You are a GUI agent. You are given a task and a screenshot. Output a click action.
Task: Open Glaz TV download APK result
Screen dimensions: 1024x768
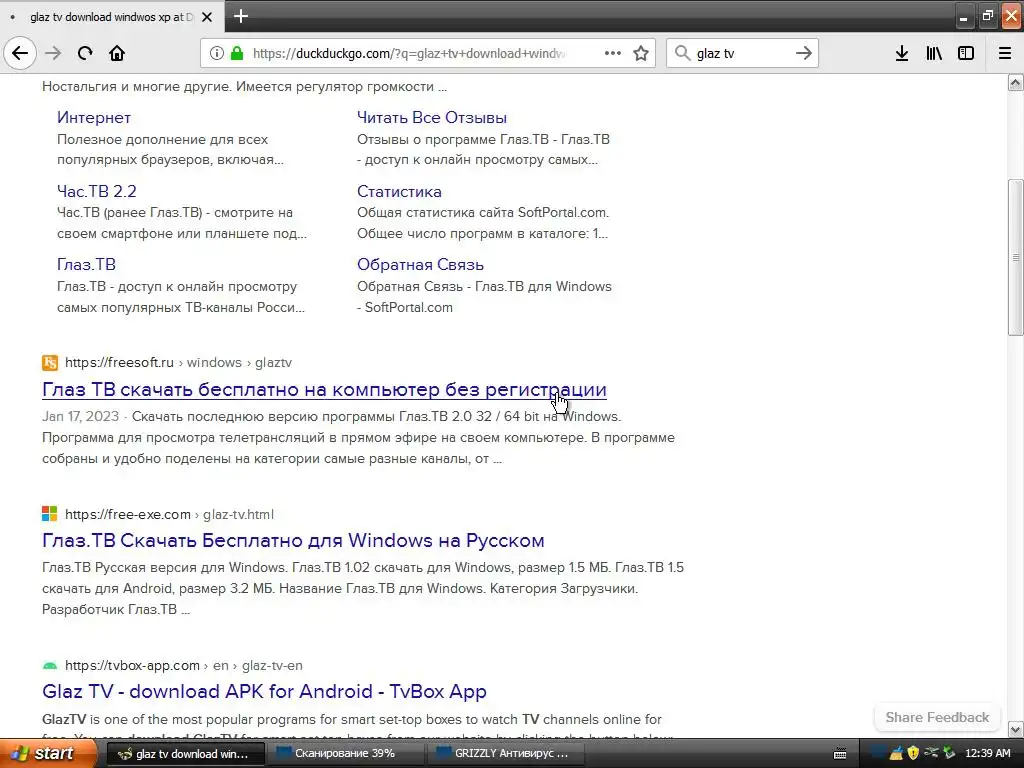[x=264, y=691]
